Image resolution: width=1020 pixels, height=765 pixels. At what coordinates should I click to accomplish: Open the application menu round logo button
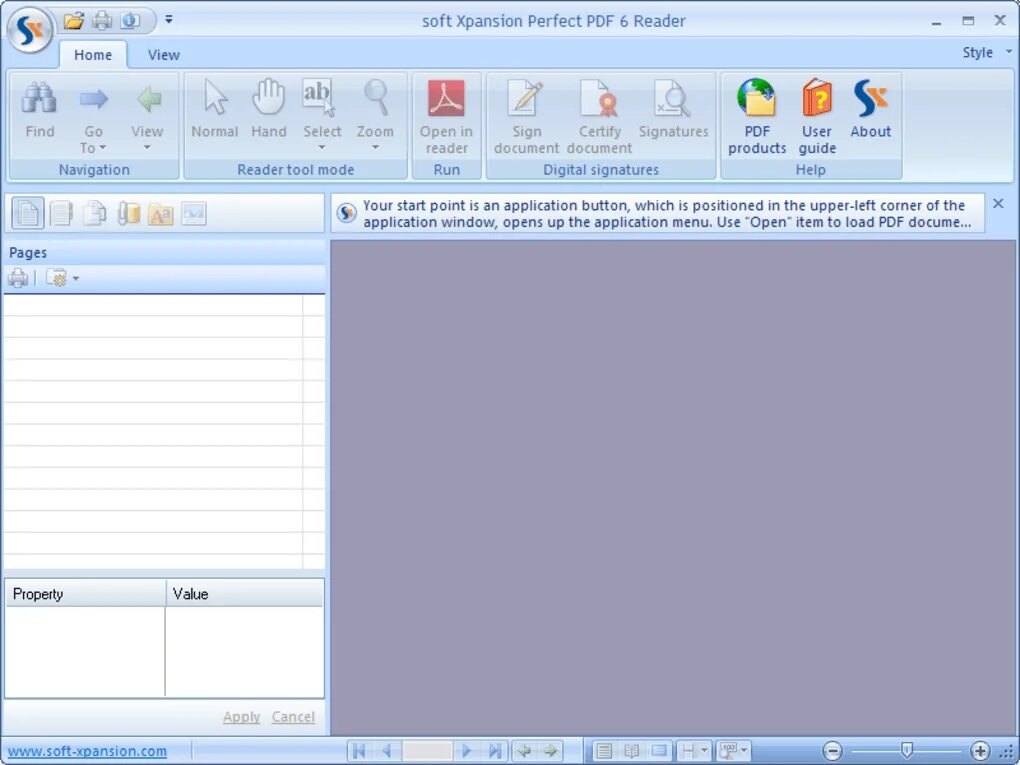(29, 30)
